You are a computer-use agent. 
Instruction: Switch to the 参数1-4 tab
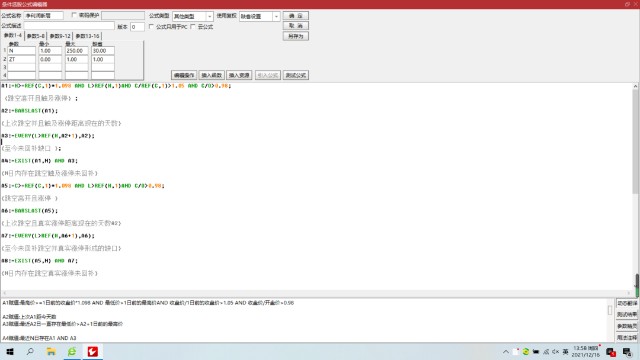(x=13, y=36)
